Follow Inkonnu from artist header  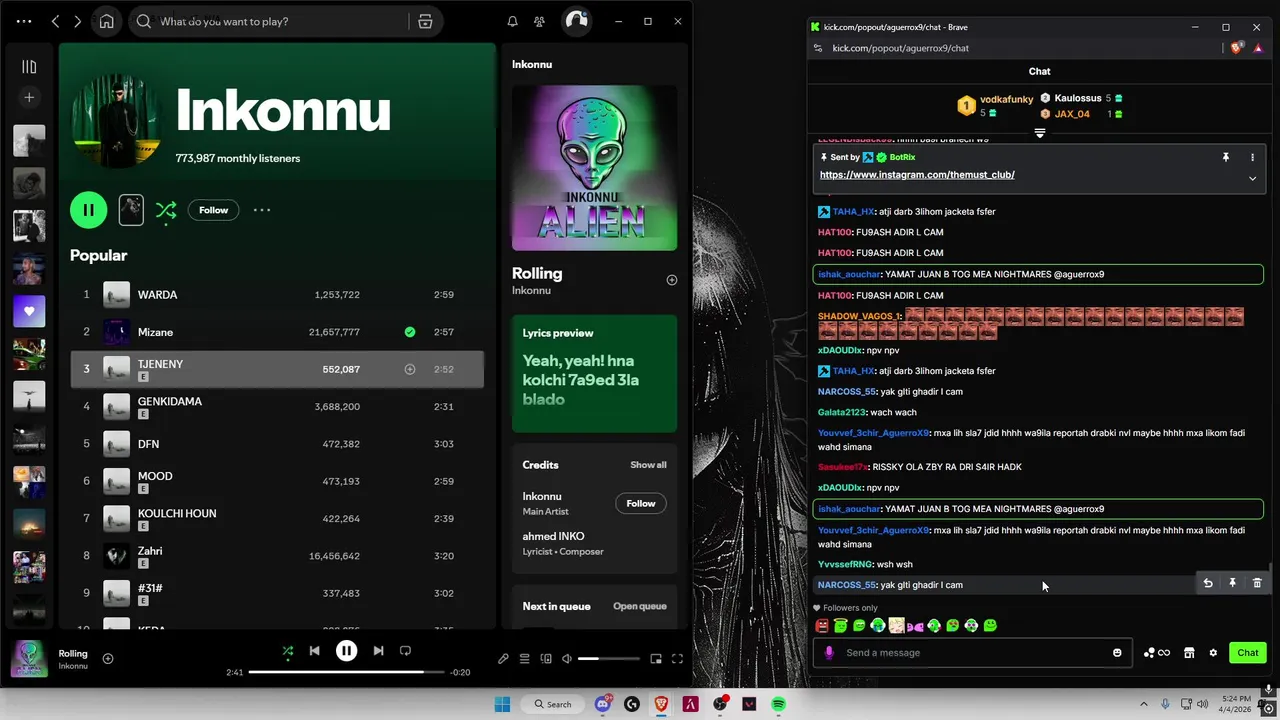[x=213, y=210]
